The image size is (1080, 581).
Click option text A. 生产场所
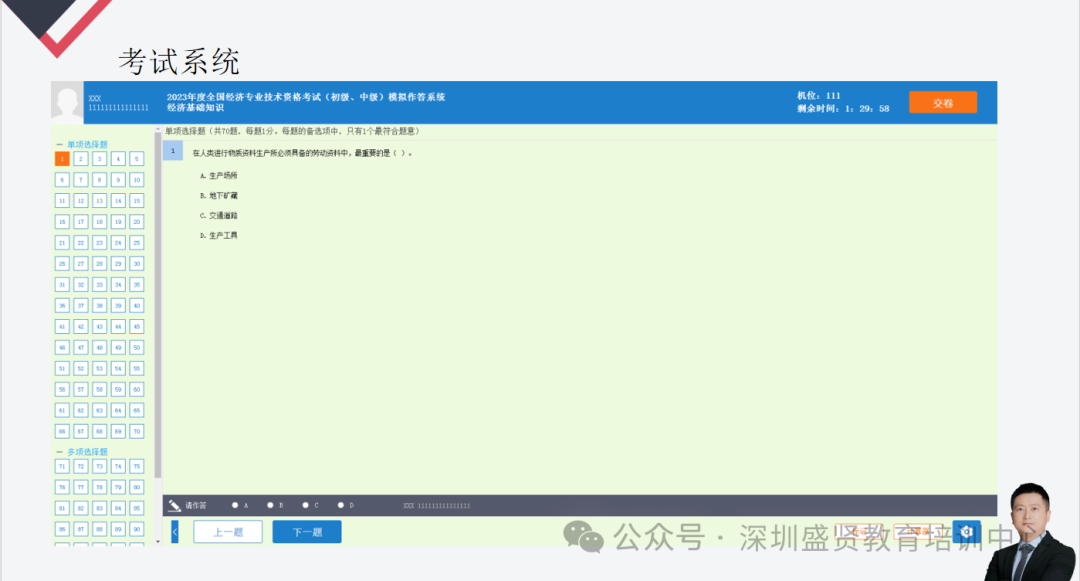point(218,175)
